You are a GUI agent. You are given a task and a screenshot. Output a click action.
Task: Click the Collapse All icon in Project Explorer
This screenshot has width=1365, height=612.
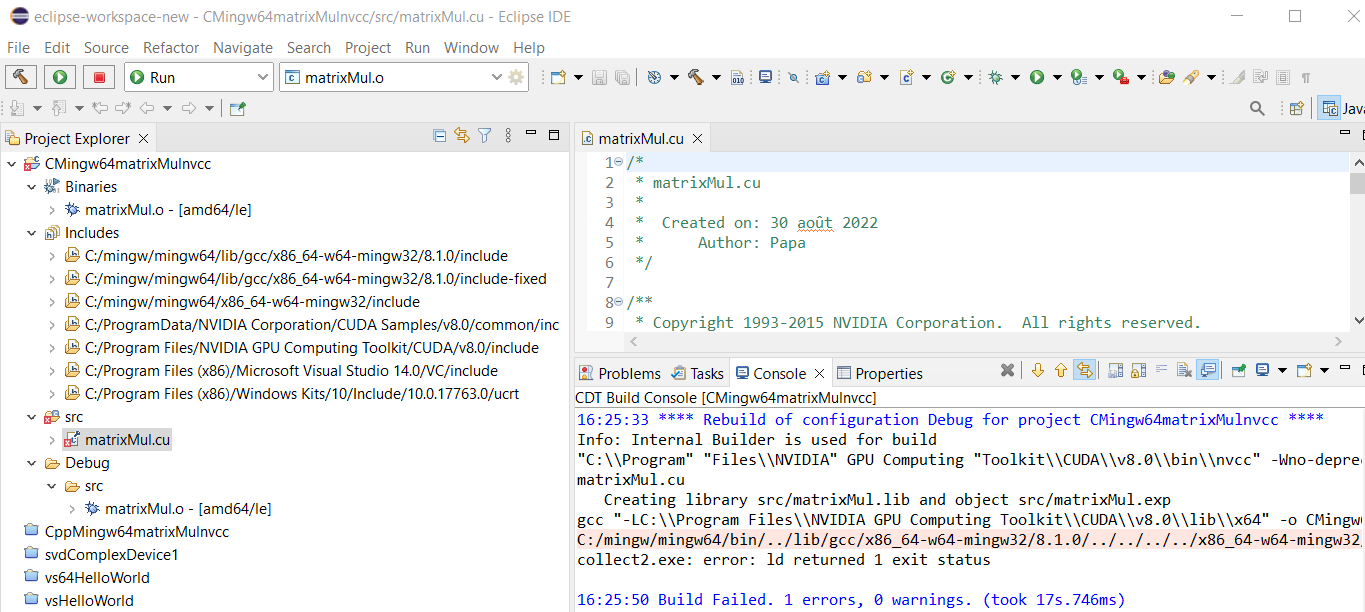click(x=440, y=136)
